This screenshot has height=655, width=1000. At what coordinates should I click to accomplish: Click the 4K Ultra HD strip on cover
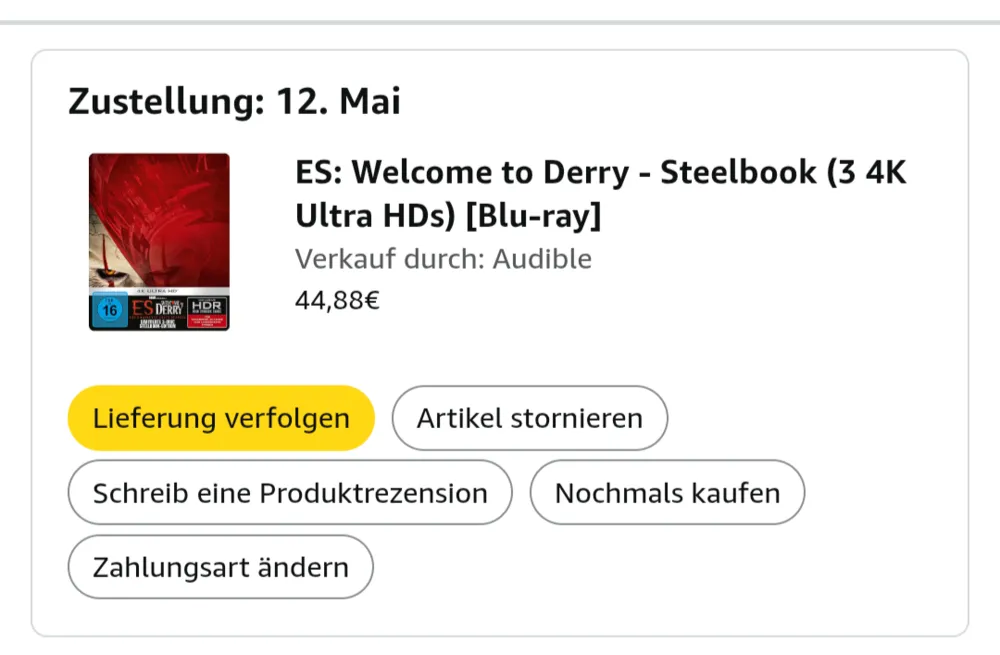click(x=159, y=291)
